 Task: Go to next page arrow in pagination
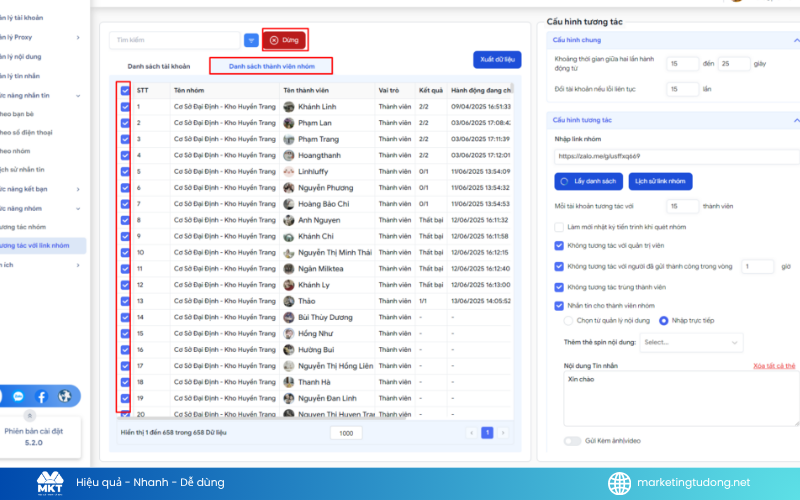[x=503, y=433]
